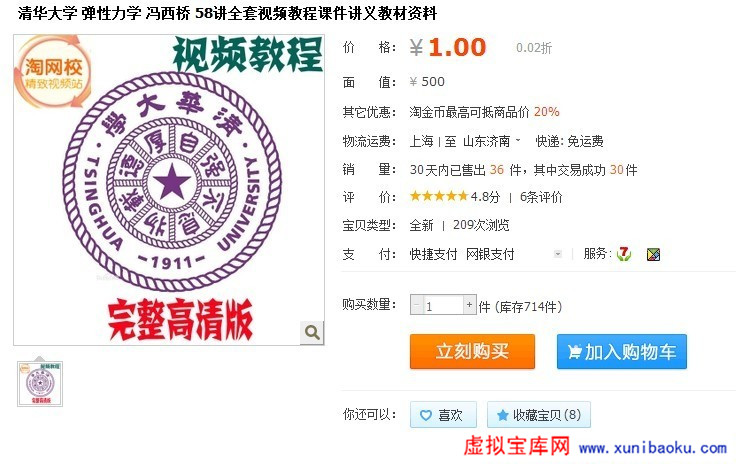The width and height of the screenshot is (736, 464).
Task: Decrease the purchase quantity with the minus button
Action: pyautogui.click(x=416, y=305)
